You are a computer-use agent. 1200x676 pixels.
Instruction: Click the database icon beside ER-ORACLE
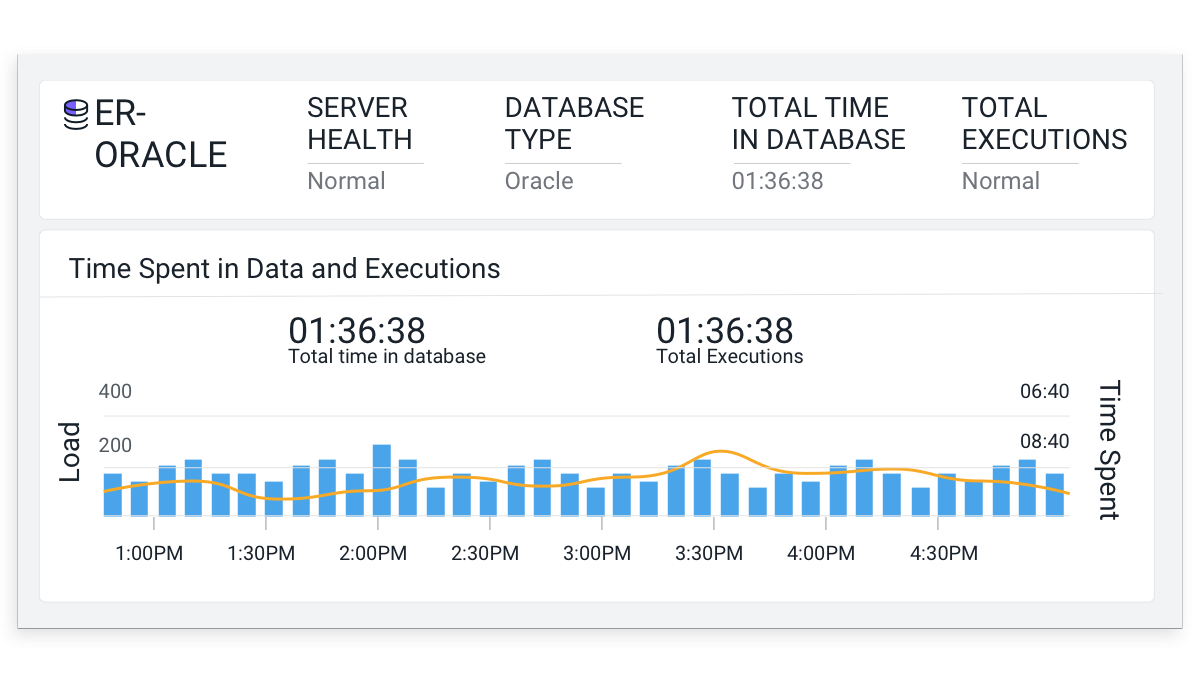pos(75,115)
